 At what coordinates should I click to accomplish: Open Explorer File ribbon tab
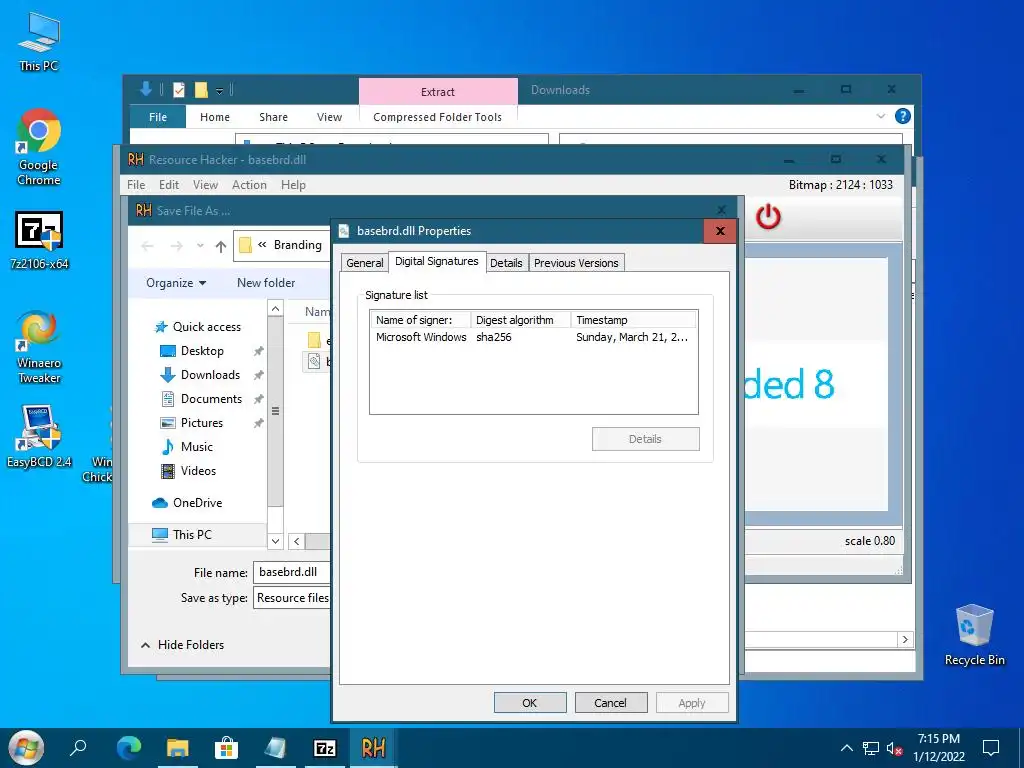pyautogui.click(x=158, y=117)
